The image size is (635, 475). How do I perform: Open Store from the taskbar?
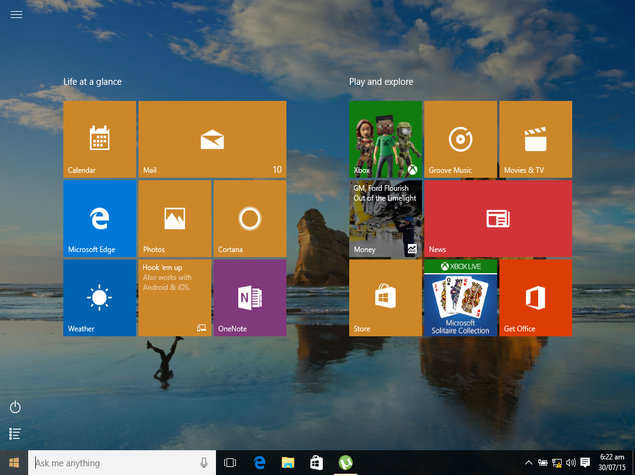316,462
